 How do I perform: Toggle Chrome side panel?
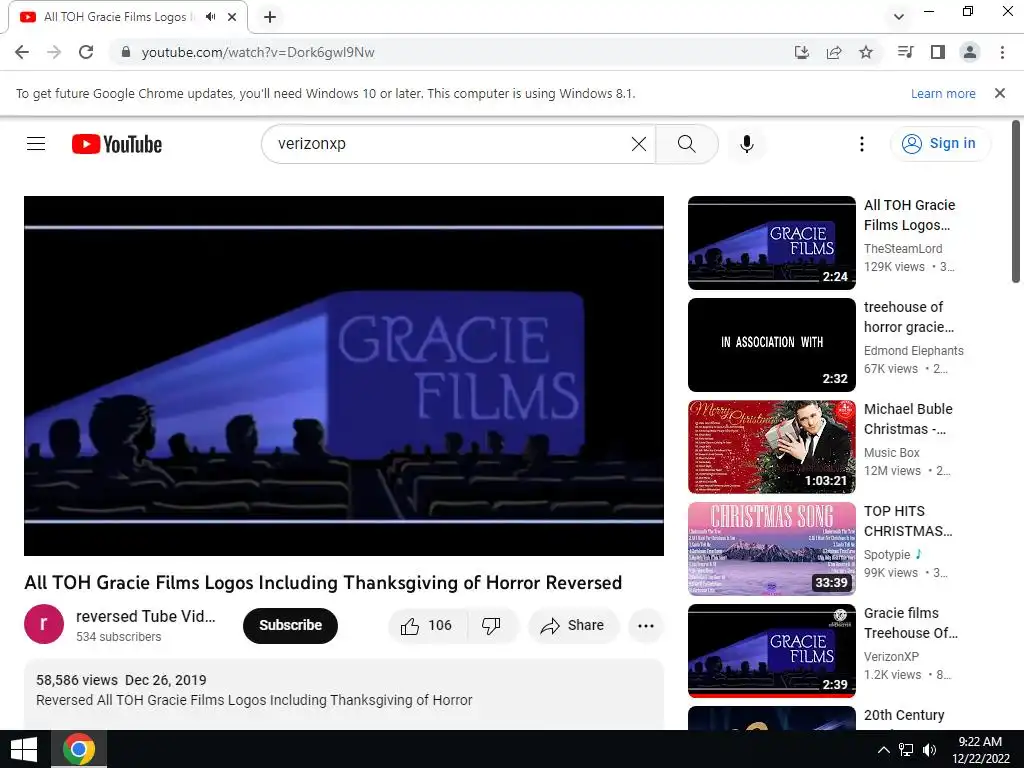[938, 52]
